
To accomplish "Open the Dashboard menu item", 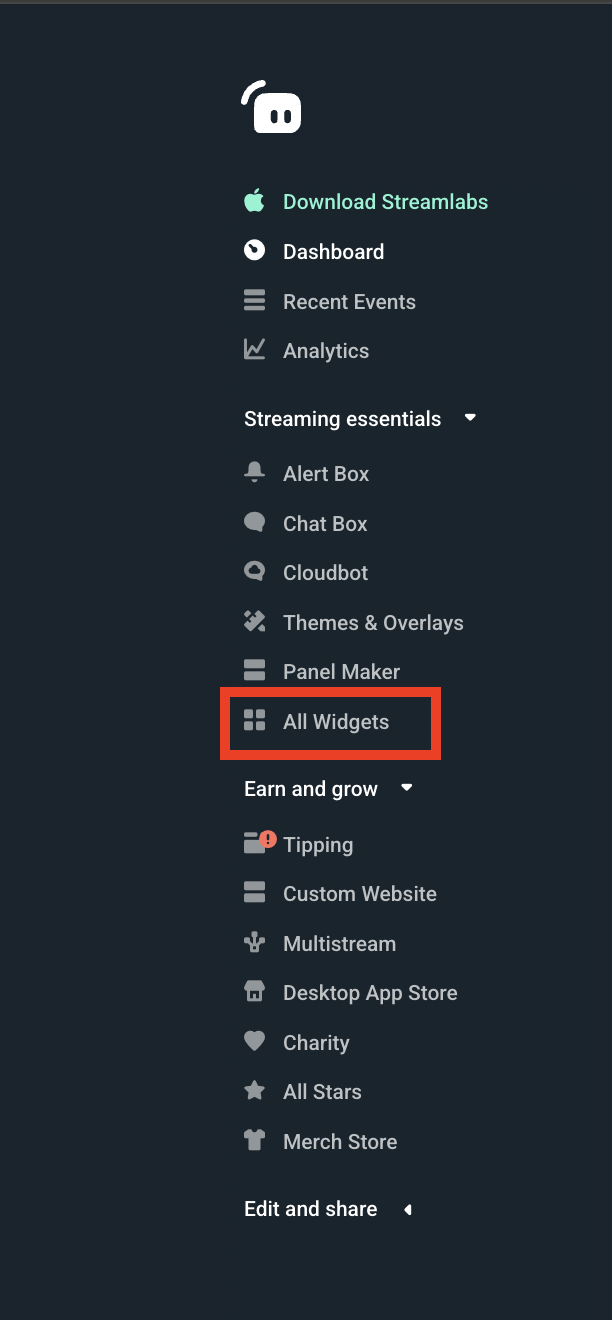I will [x=333, y=251].
